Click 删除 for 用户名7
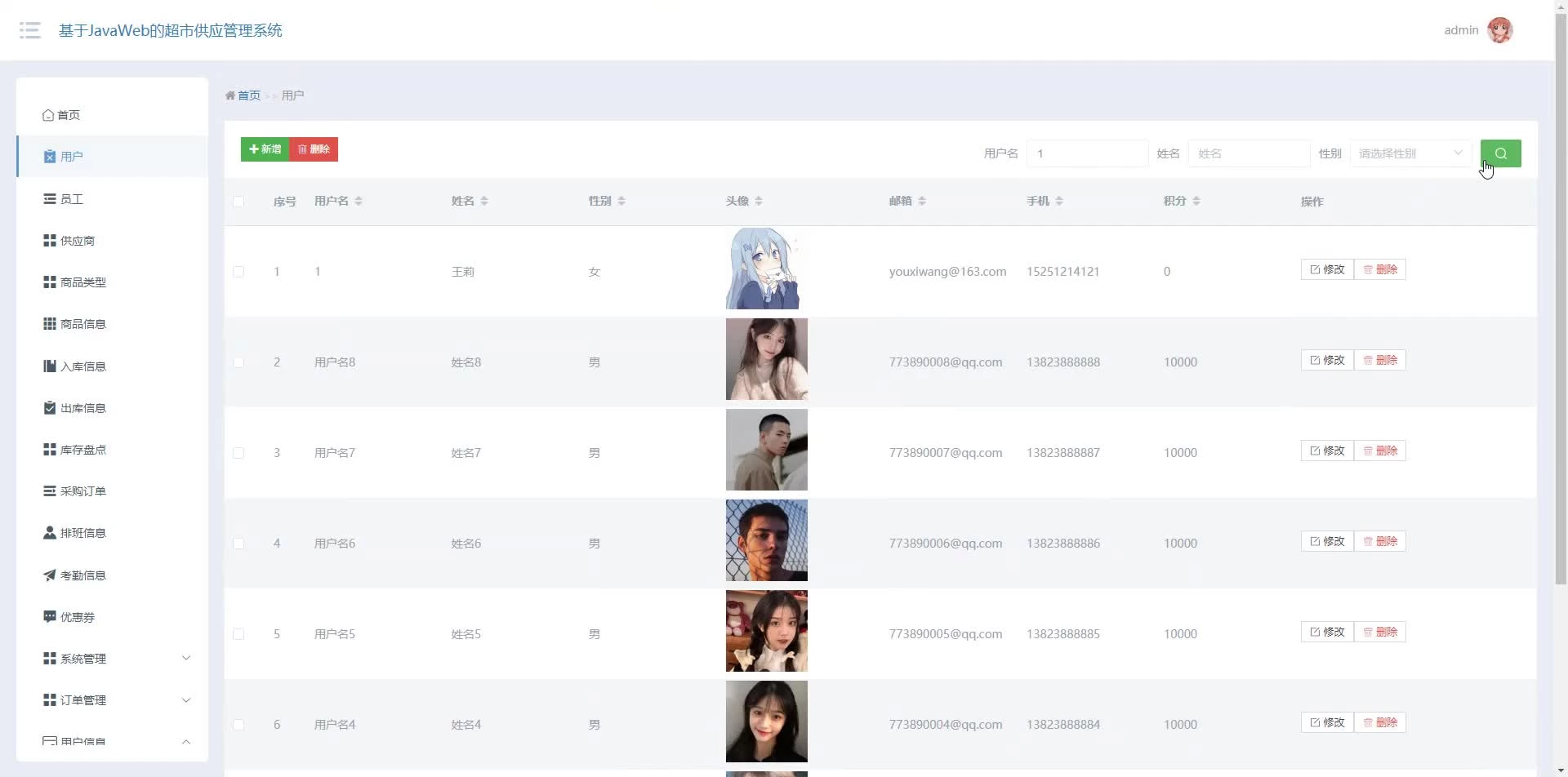The image size is (1568, 777). (1380, 451)
